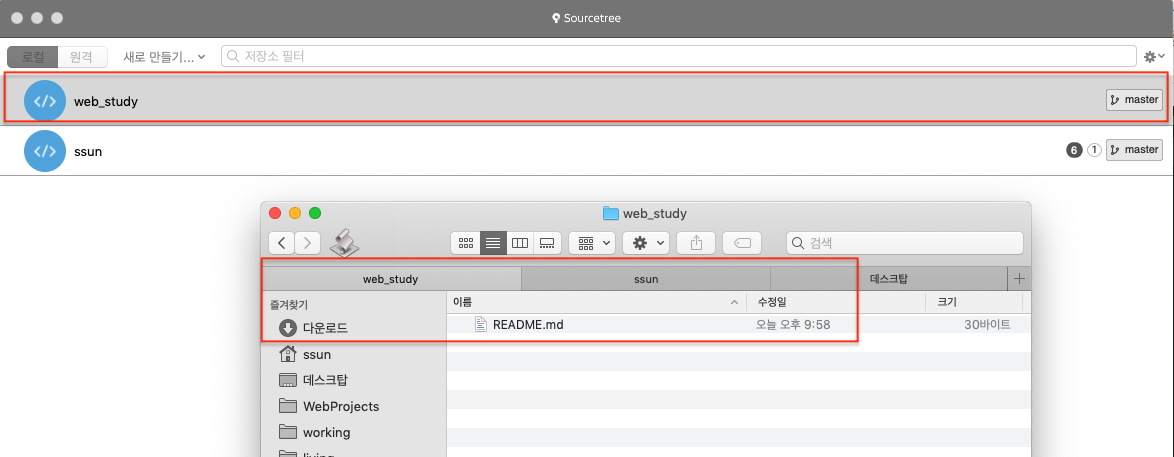Go forward in the Finder window

click(307, 243)
